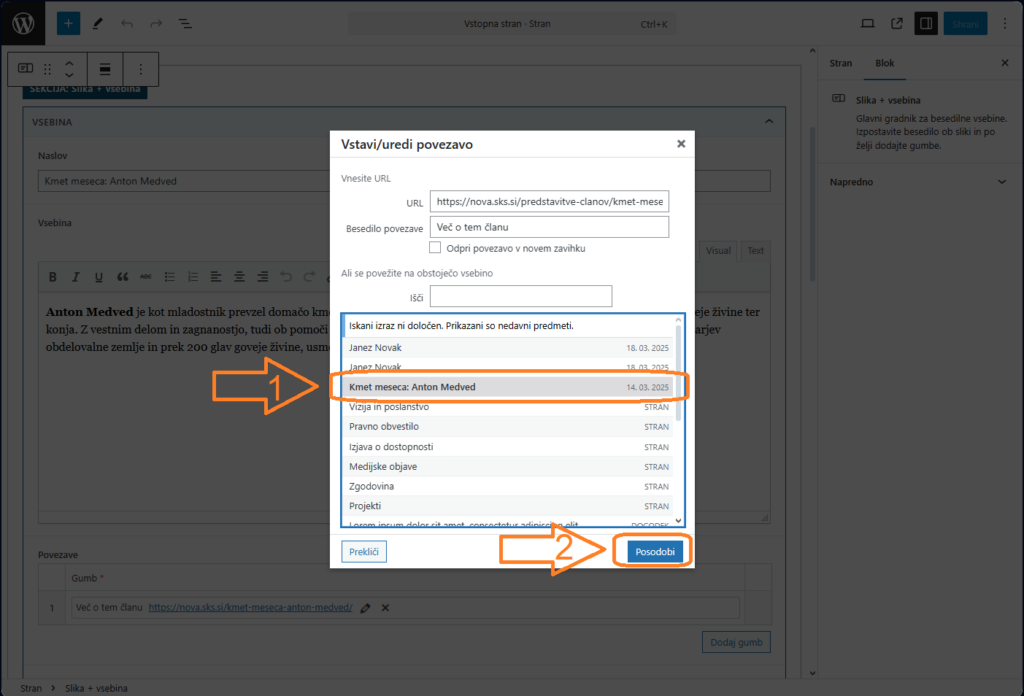1024x696 pixels.
Task: Open the block inserter plus button
Action: pos(68,23)
